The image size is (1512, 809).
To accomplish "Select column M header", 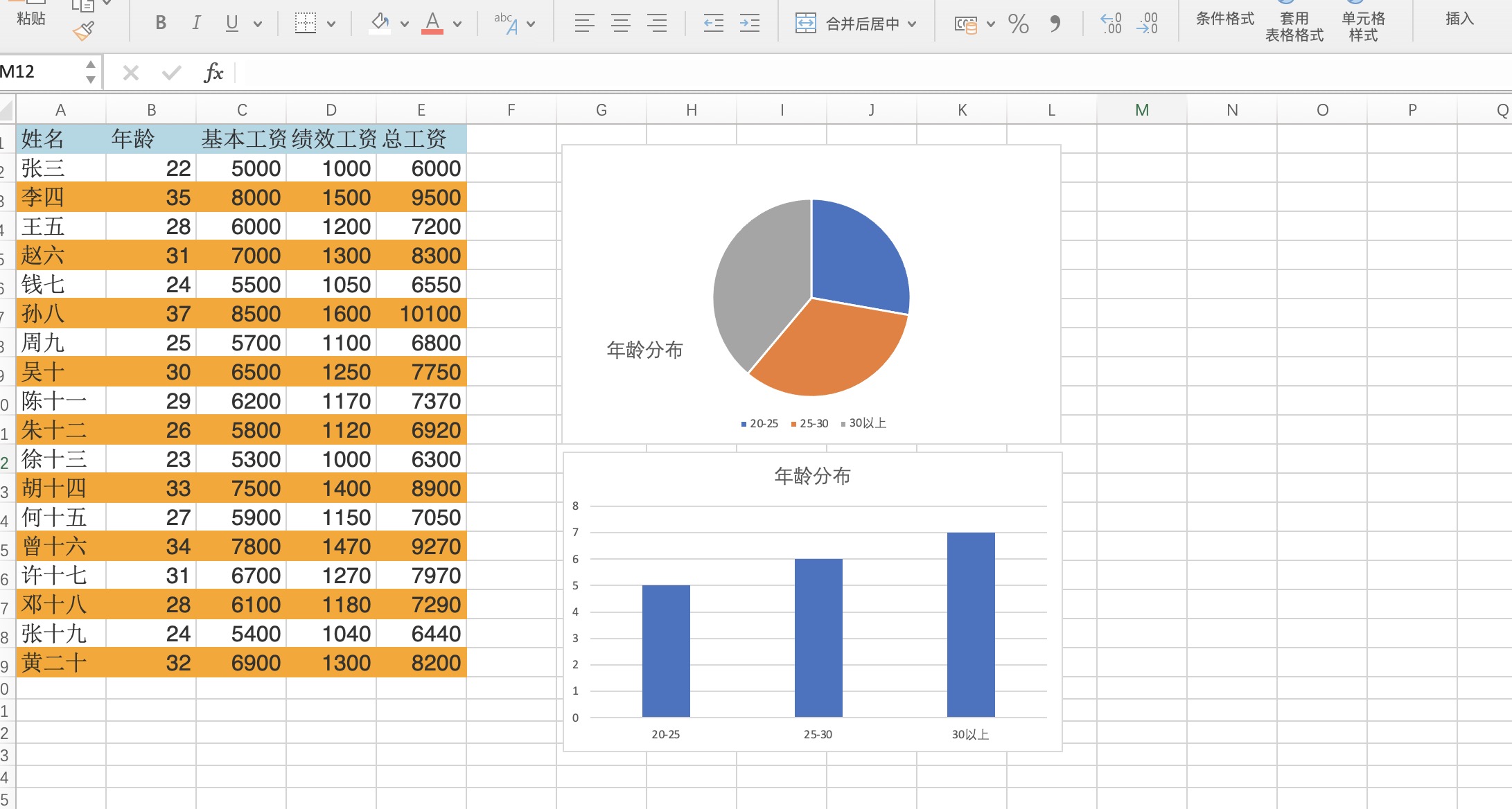I will [x=1142, y=110].
